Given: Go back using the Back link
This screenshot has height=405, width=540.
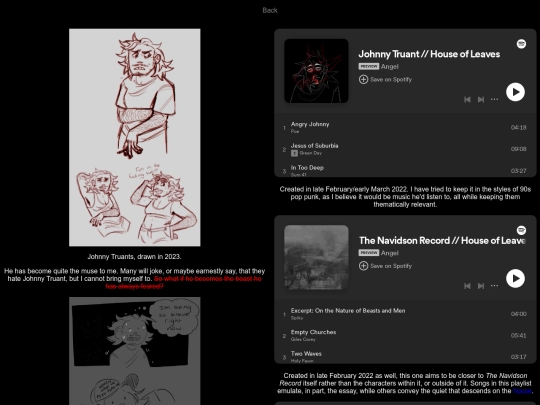Looking at the screenshot, I should point(270,10).
